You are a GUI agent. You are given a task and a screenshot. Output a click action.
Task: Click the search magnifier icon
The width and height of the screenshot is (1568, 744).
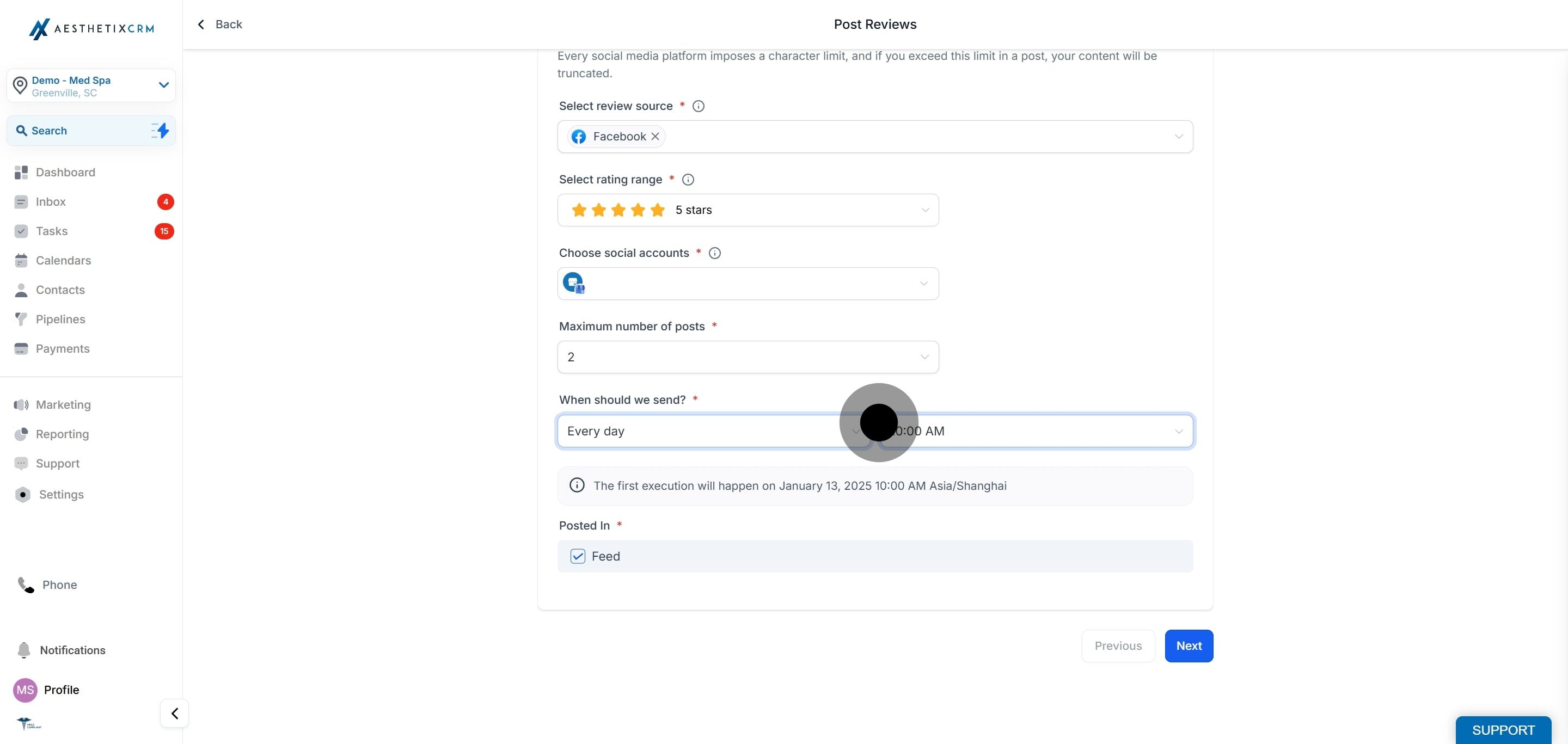pyautogui.click(x=21, y=131)
